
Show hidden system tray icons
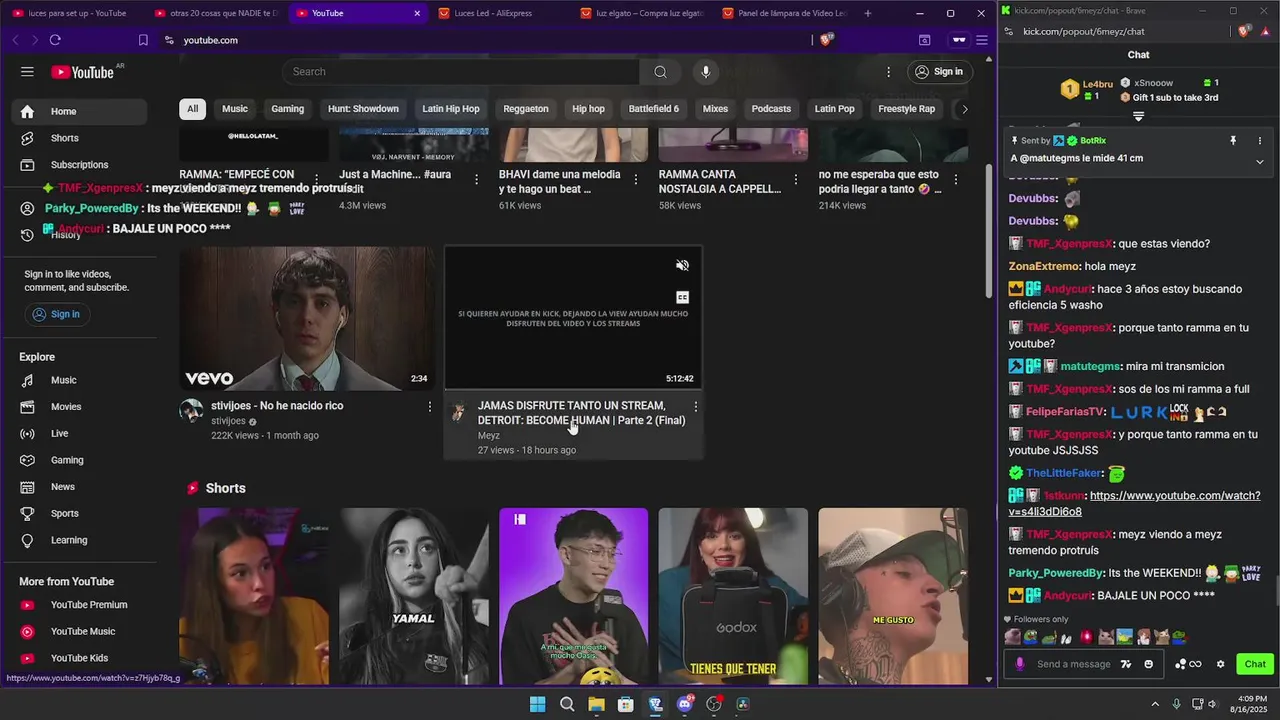pyautogui.click(x=1155, y=704)
